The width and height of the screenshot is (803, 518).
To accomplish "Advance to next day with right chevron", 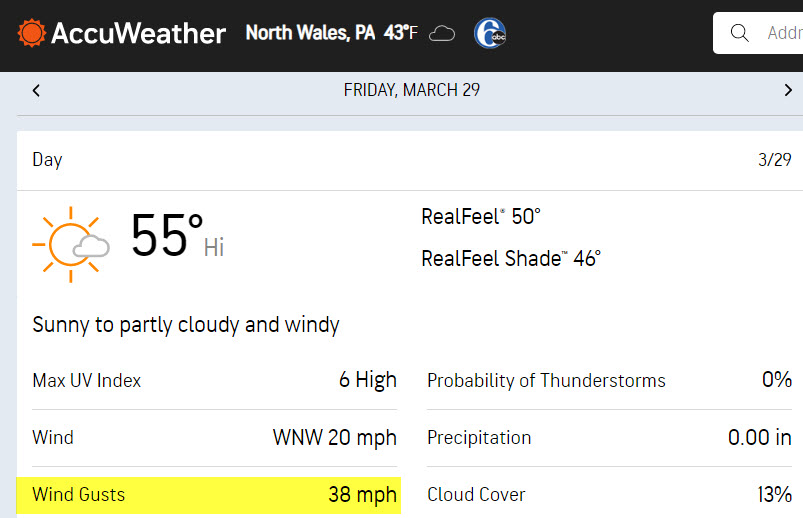I will (788, 90).
